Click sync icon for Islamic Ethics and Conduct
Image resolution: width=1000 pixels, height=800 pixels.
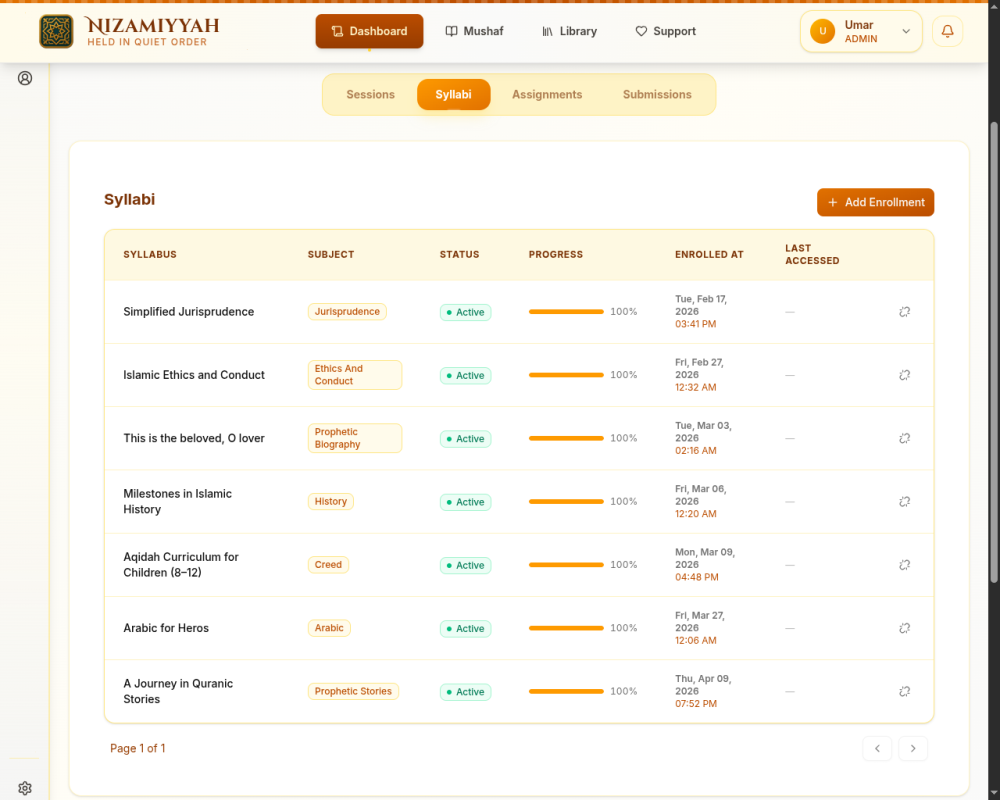coord(904,375)
